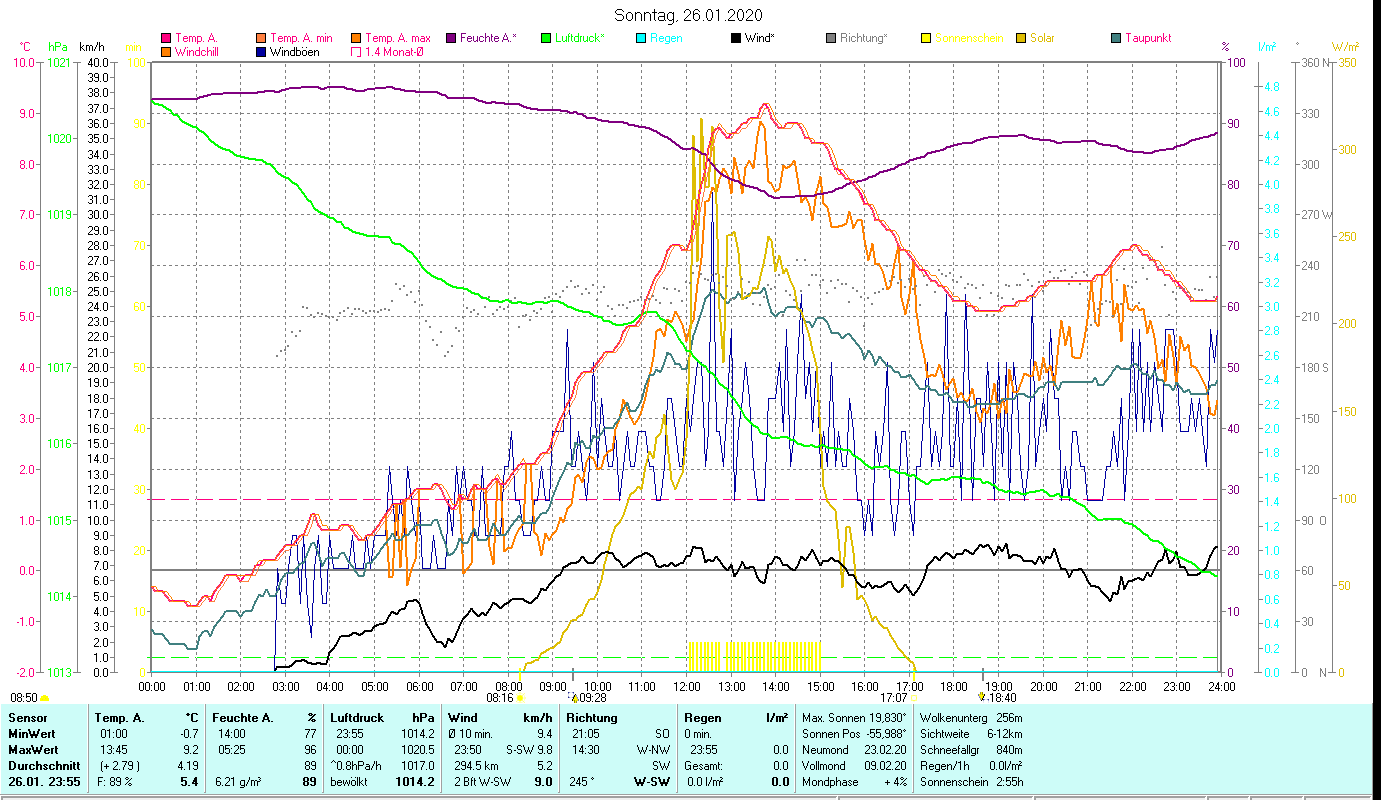Click the yellow sun icon beside 08:50
Image resolution: width=1381 pixels, height=800 pixels.
[x=45, y=698]
